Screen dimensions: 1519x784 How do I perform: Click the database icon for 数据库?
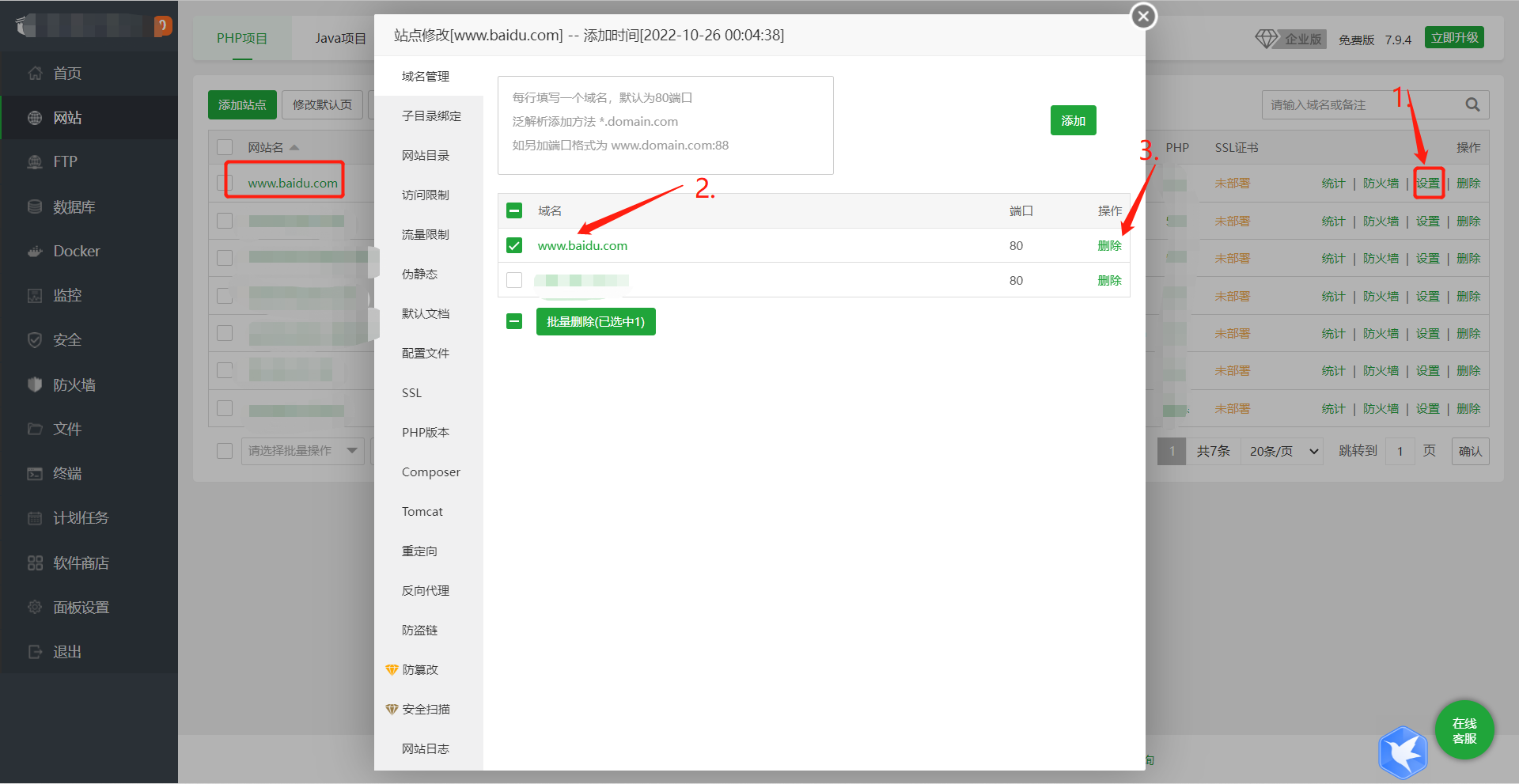[x=35, y=207]
